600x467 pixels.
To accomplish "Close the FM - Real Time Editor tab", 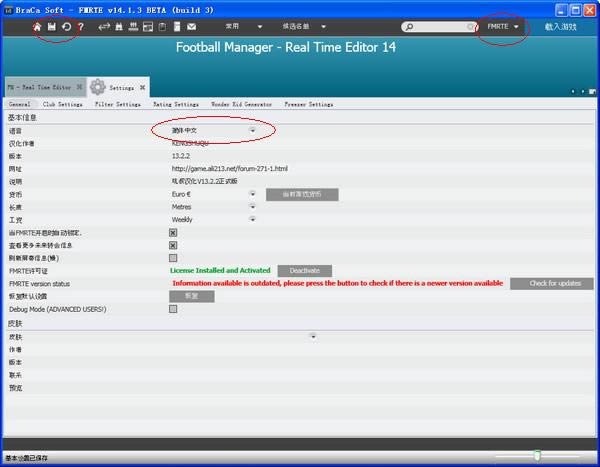I will (81, 88).
